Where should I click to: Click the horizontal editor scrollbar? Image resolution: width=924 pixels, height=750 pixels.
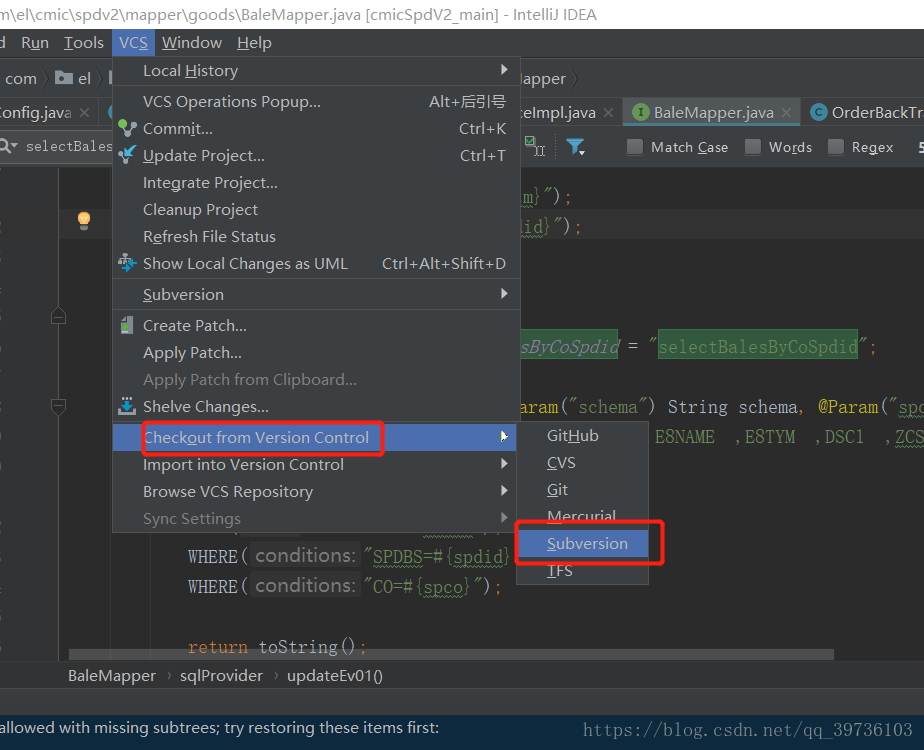(x=451, y=655)
